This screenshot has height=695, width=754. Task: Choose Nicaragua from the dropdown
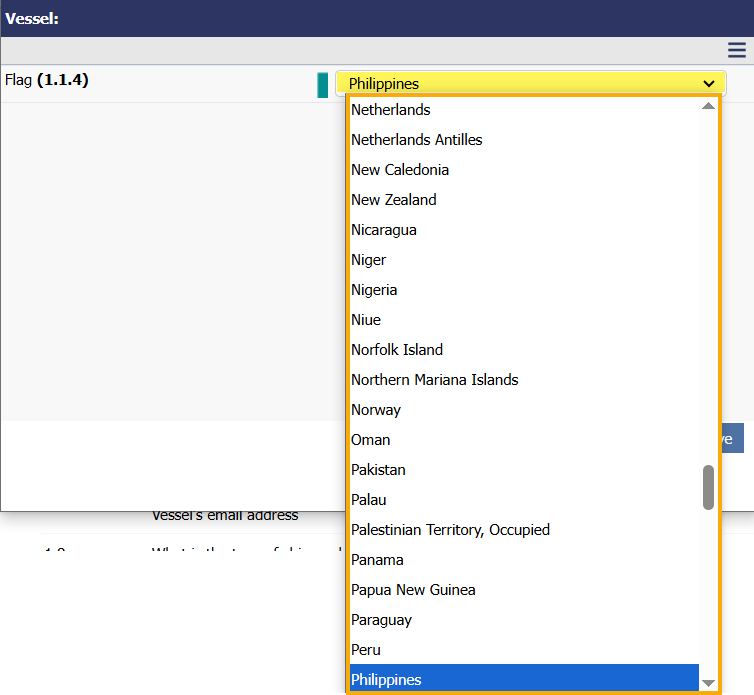coord(384,230)
